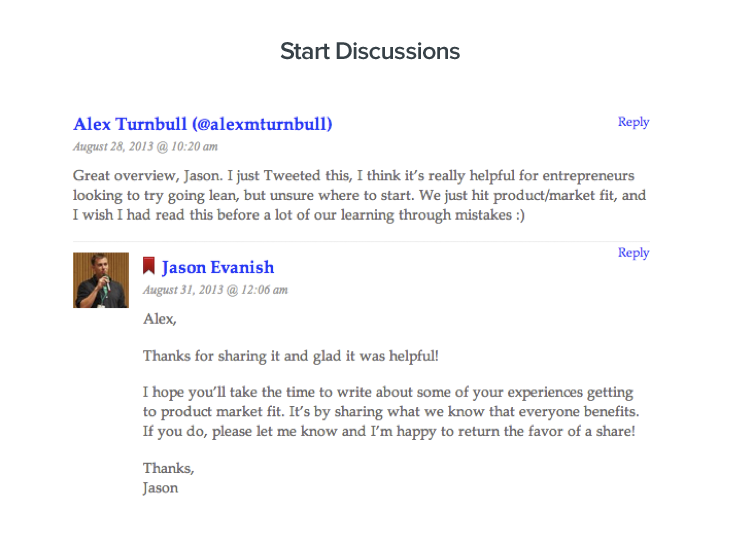Image resolution: width=741 pixels, height=544 pixels.
Task: Click the 'Alex,' greeting line
Action: [x=160, y=319]
